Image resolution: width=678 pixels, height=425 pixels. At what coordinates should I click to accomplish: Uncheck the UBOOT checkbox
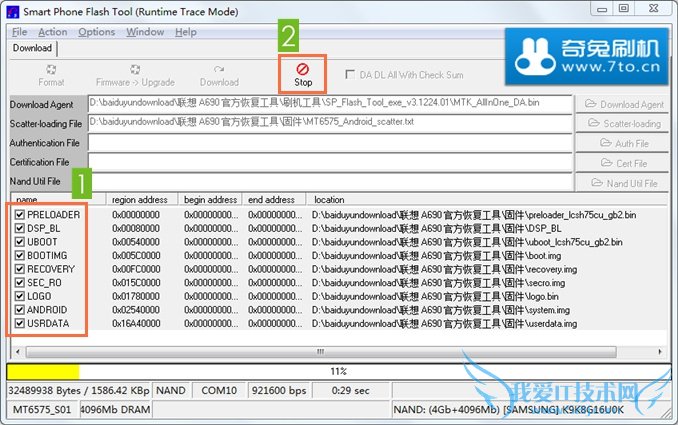pyautogui.click(x=19, y=242)
